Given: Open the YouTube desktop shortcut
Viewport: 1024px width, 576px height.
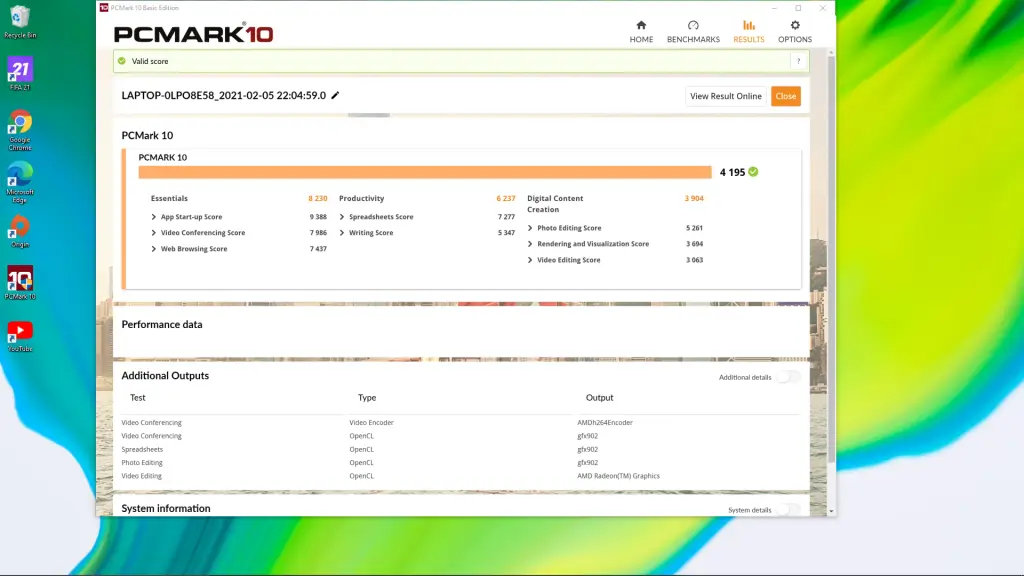Looking at the screenshot, I should point(20,336).
